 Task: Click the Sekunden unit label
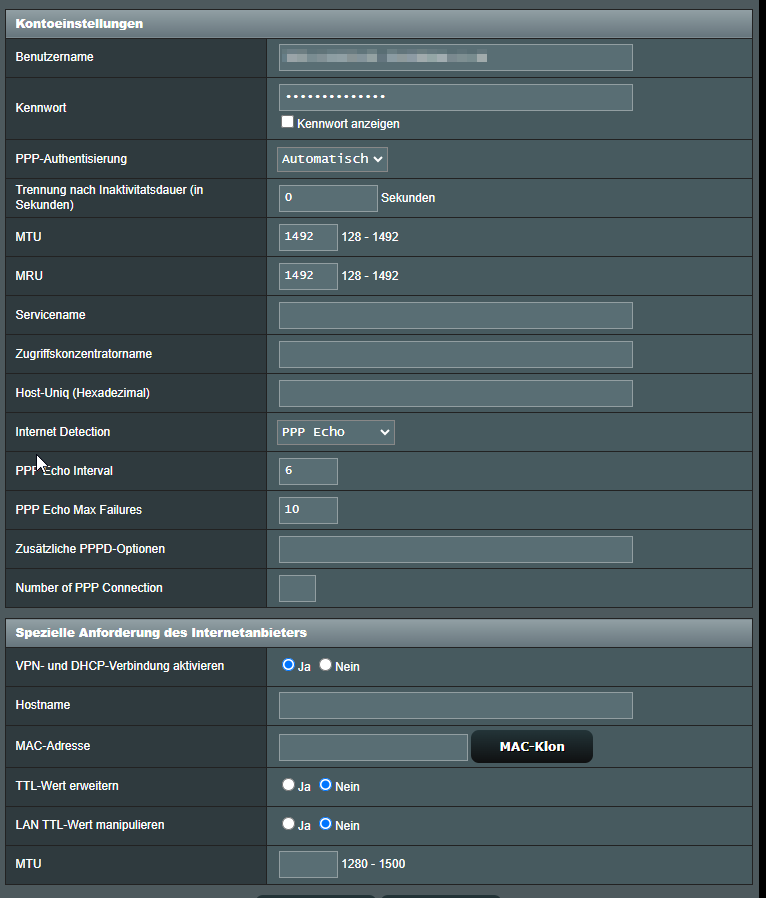click(408, 198)
